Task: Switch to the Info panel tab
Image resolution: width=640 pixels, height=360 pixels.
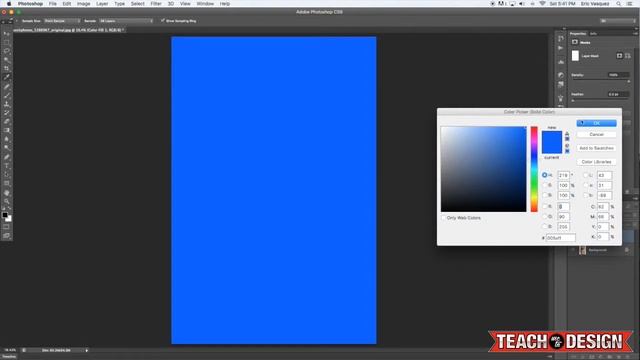Action: [593, 33]
